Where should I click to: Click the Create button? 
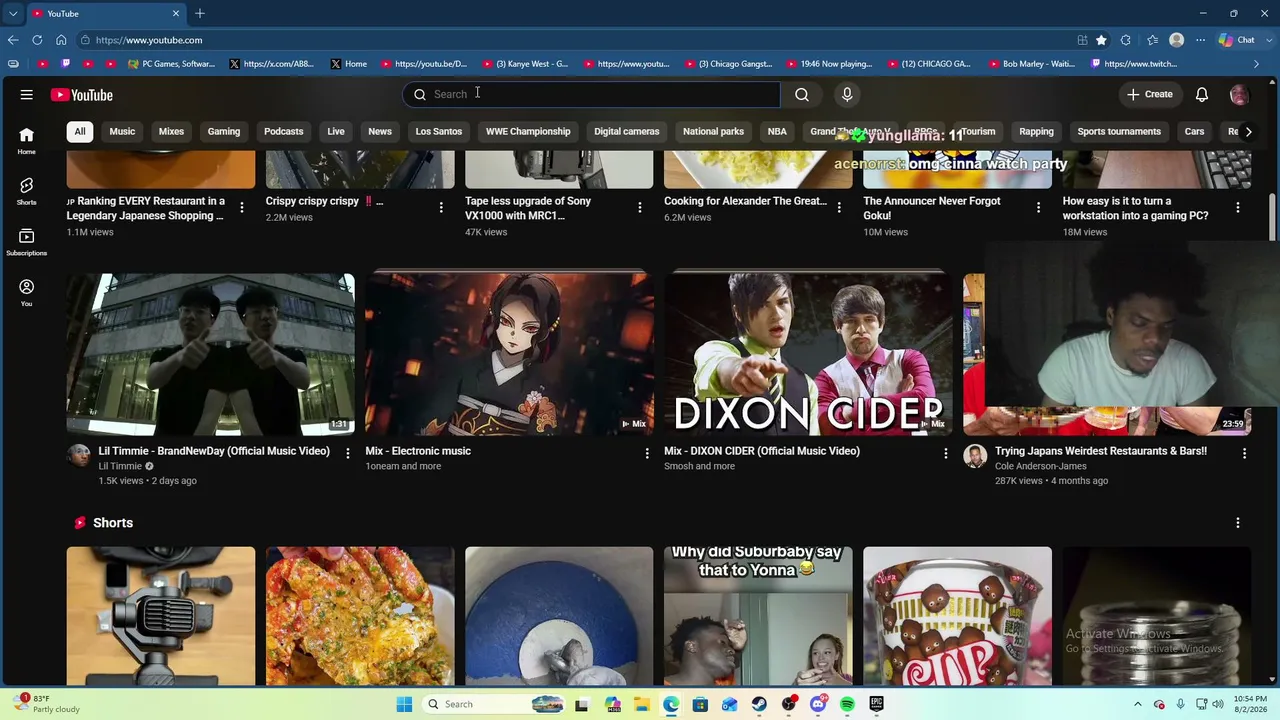click(x=1150, y=94)
